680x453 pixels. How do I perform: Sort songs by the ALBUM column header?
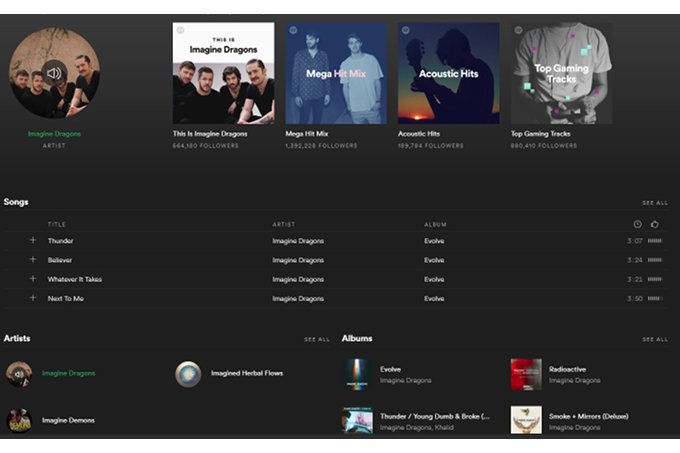coord(435,225)
